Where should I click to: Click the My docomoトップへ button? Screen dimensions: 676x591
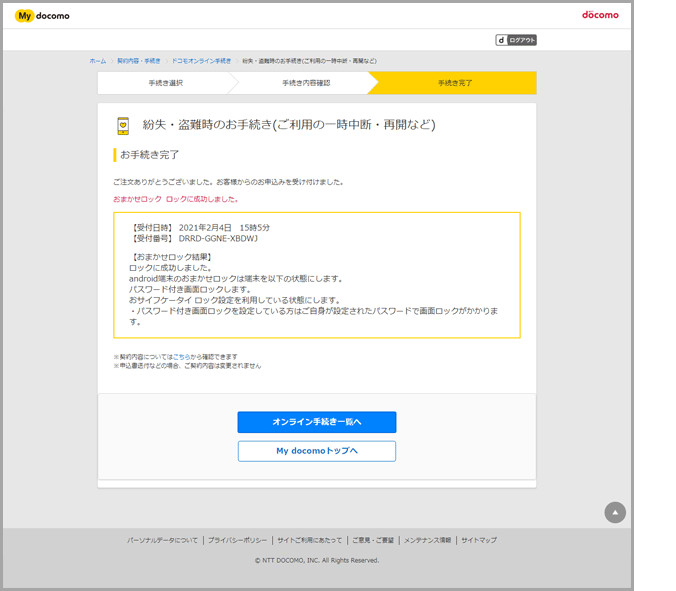(x=317, y=451)
